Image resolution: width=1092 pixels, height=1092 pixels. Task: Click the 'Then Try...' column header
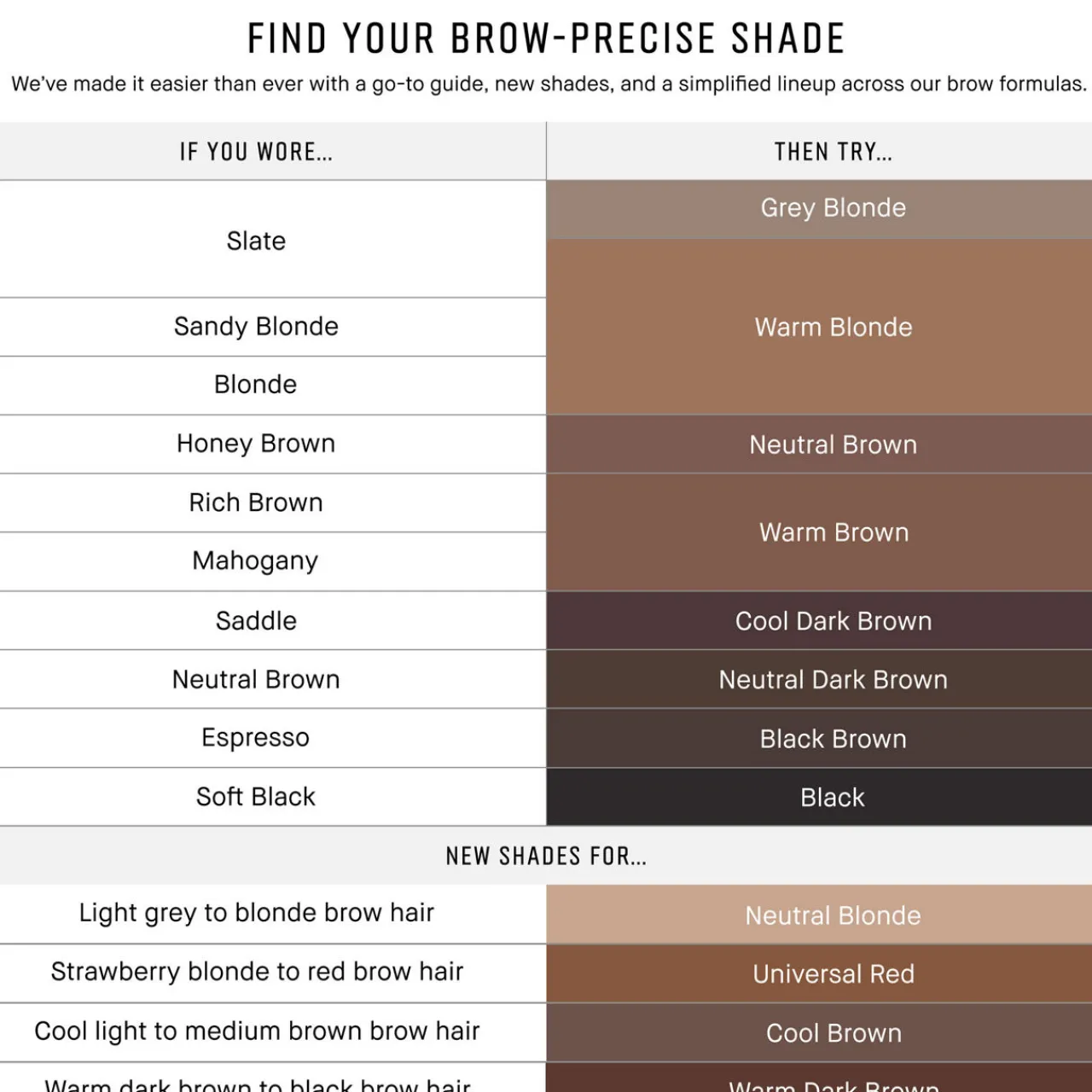point(833,152)
